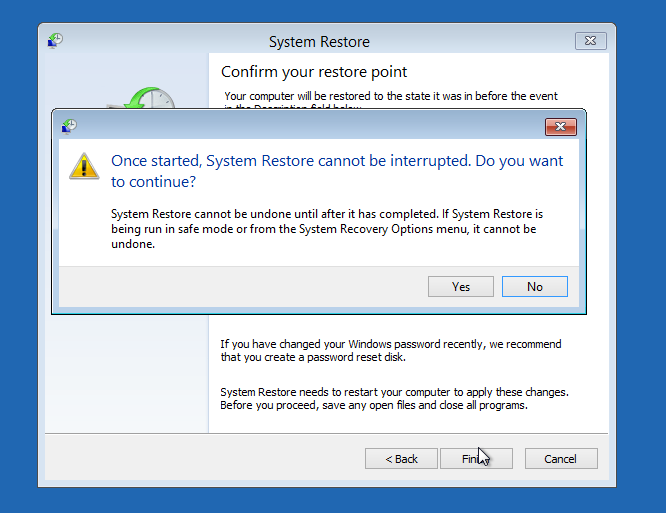Viewport: 666px width, 513px height.
Task: Click the Confirm your restore point heading
Action: click(x=314, y=72)
